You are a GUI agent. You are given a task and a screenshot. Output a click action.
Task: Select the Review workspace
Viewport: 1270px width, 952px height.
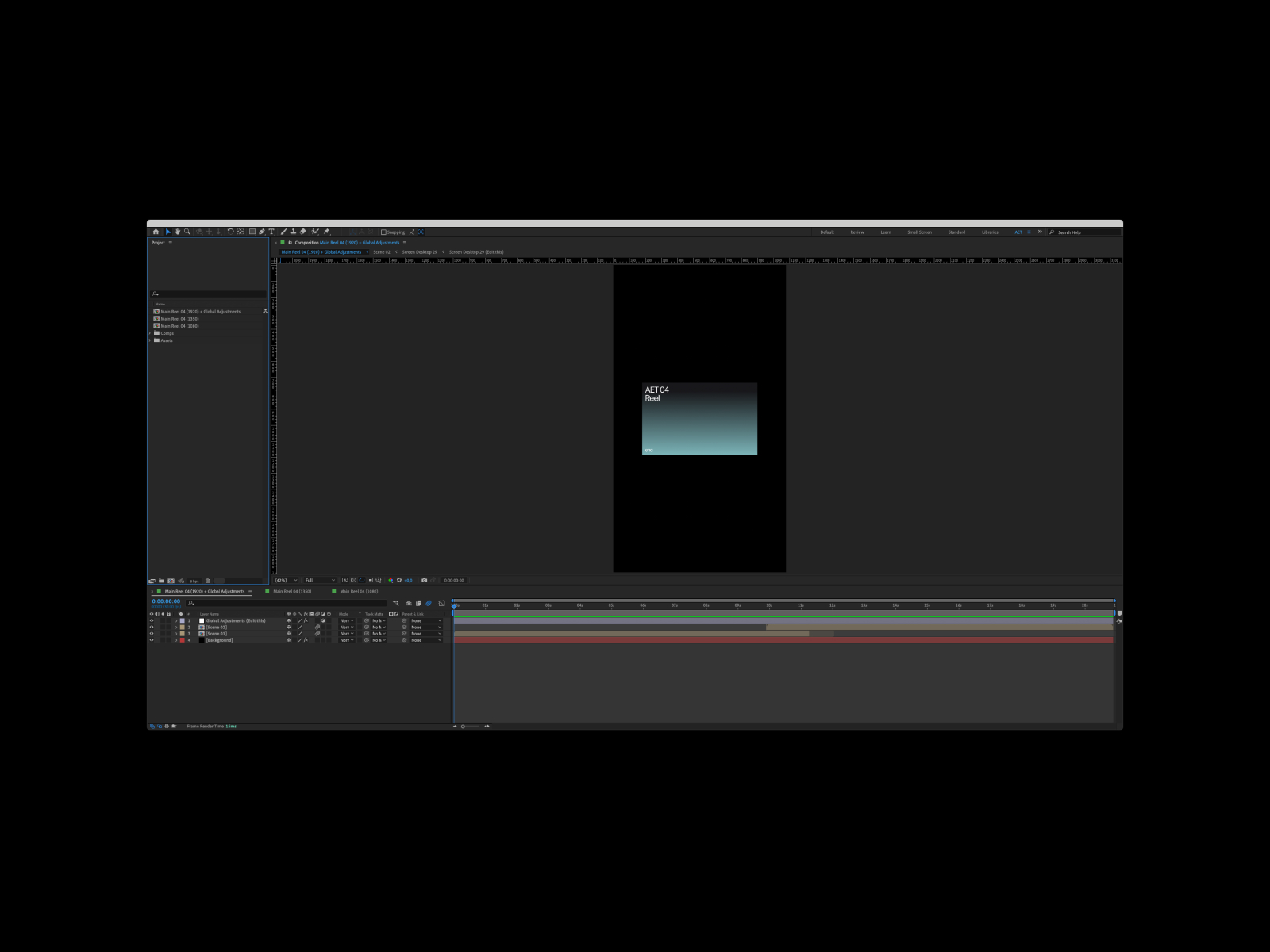point(857,232)
